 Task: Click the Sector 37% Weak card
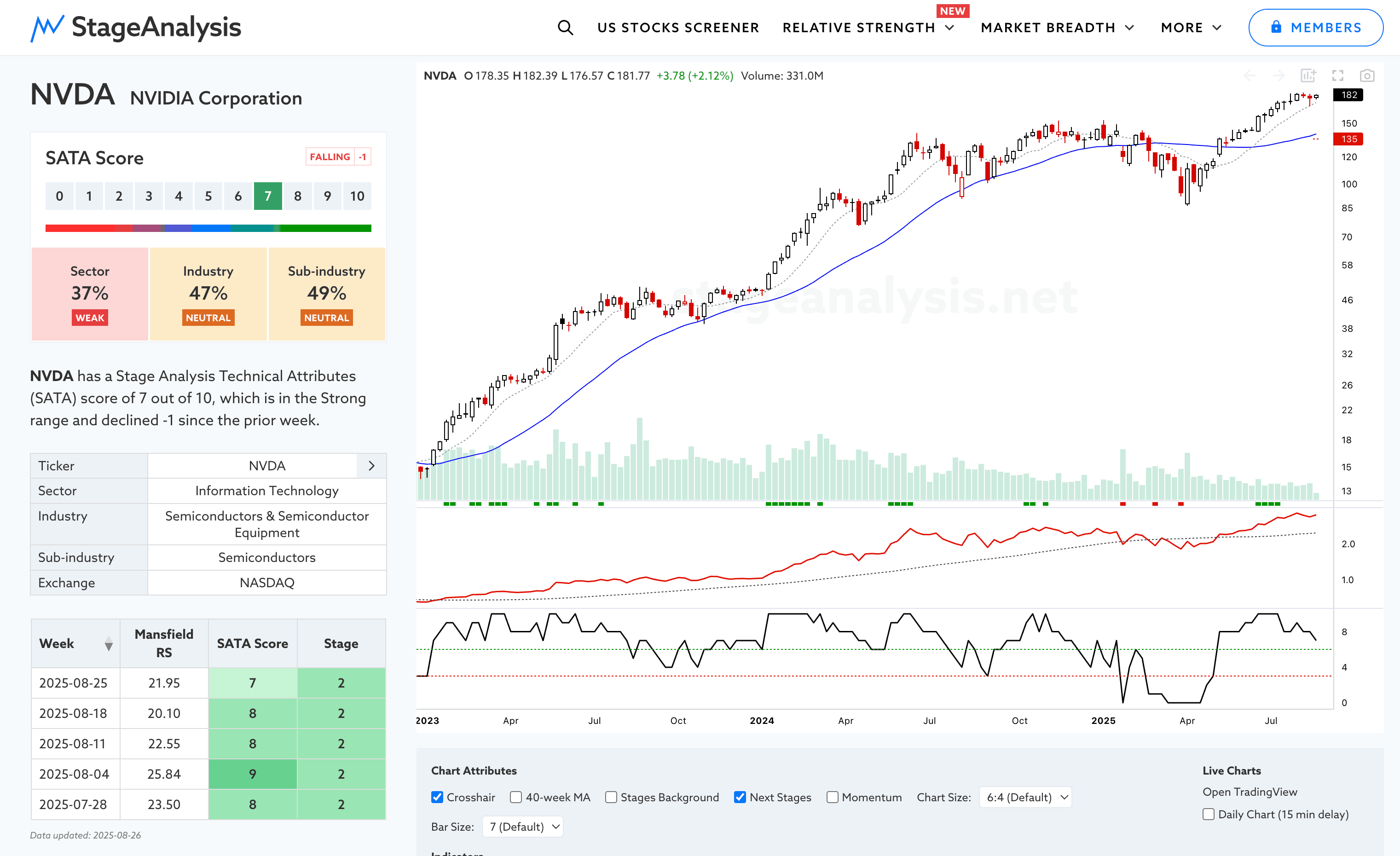coord(90,294)
